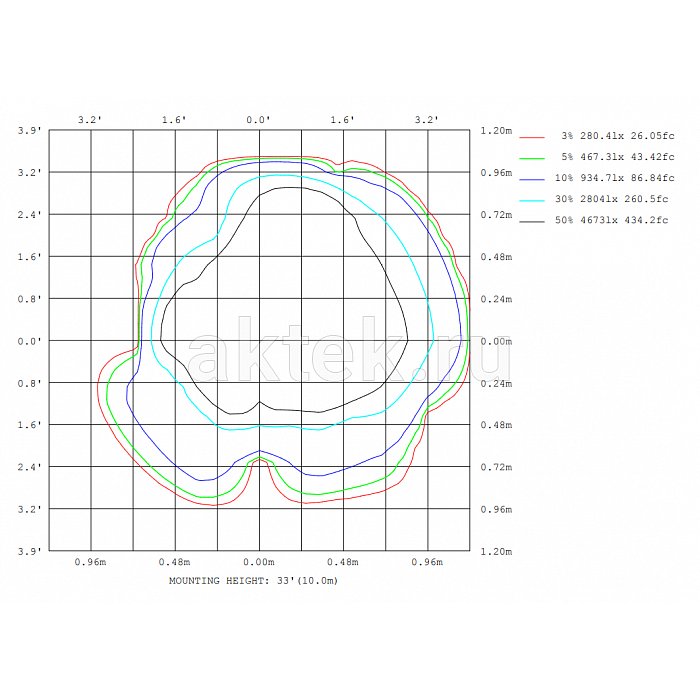
Task: Click the cyan 30% legend line
Action: [532, 201]
